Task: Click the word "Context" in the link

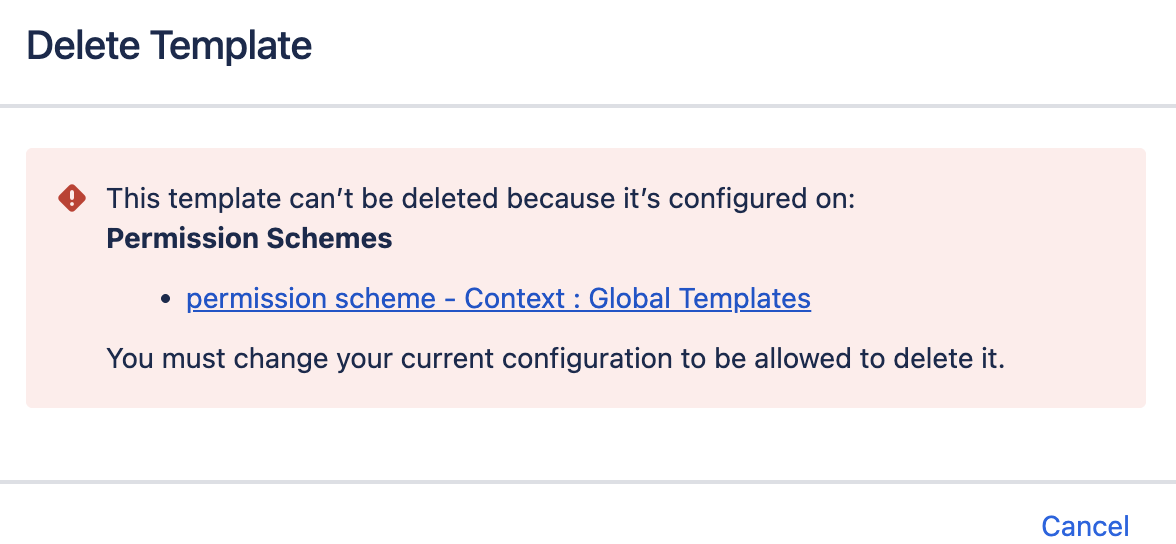Action: click(517, 298)
